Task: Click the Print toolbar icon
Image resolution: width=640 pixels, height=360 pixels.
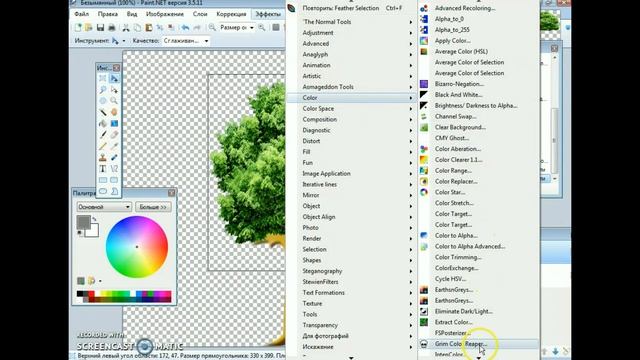Action: 111,28
